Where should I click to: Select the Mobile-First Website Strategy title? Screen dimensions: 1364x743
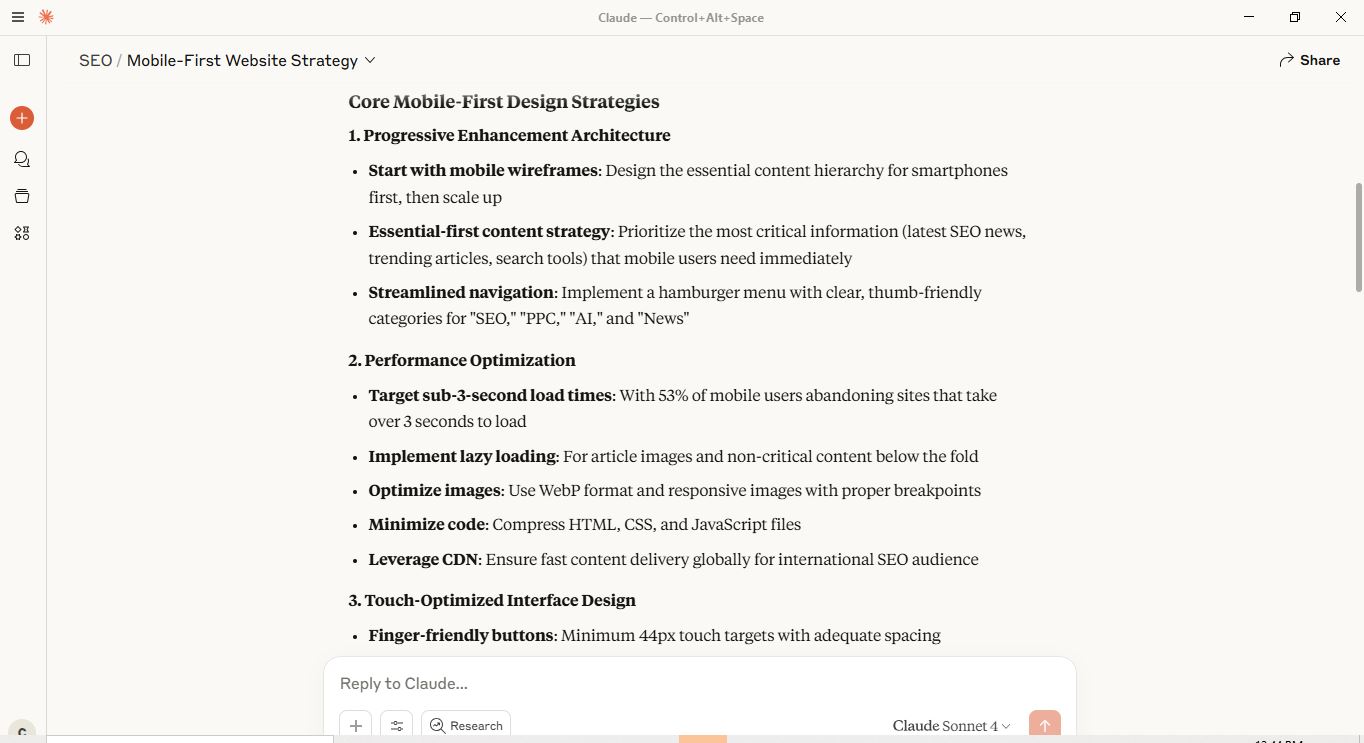242,60
